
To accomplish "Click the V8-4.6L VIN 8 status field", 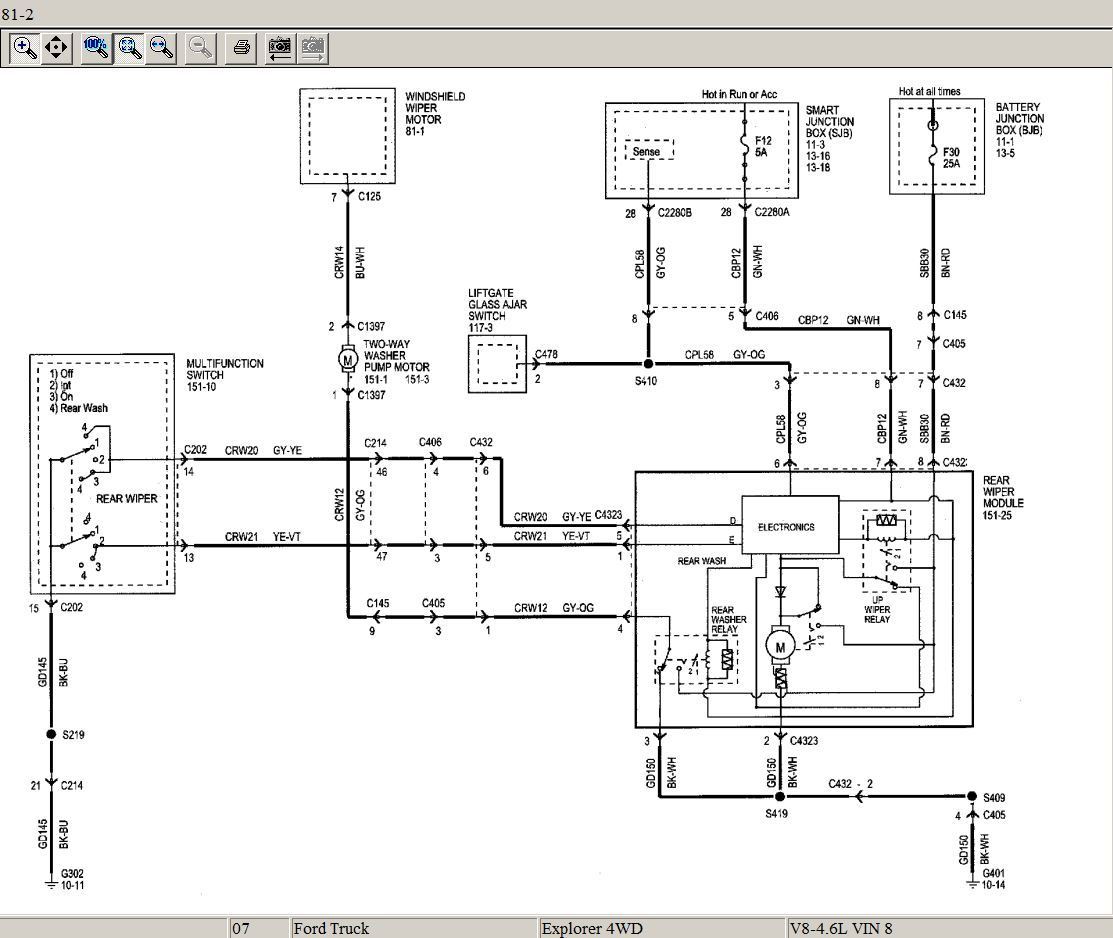I will click(x=946, y=928).
